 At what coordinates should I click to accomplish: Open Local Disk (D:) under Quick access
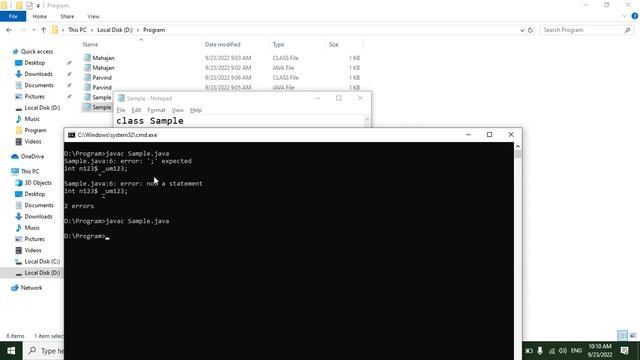pos(42,108)
